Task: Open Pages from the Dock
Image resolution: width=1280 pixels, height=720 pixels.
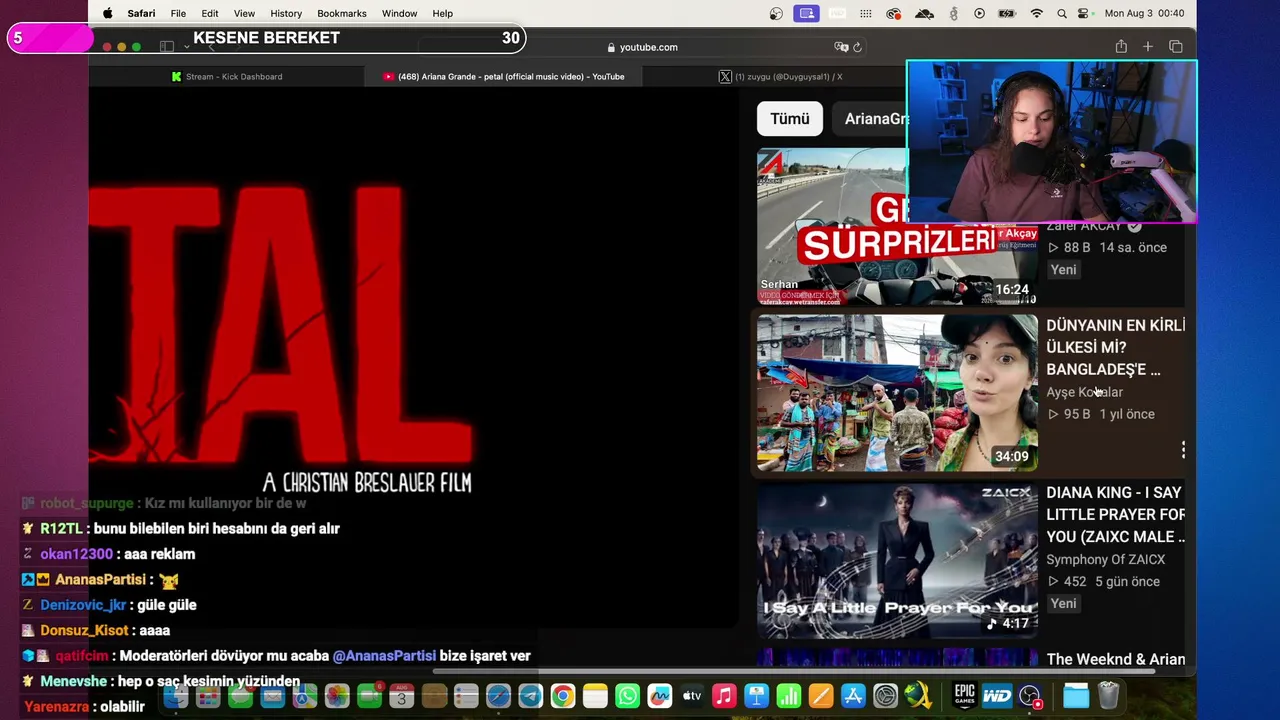Action: coord(821,696)
